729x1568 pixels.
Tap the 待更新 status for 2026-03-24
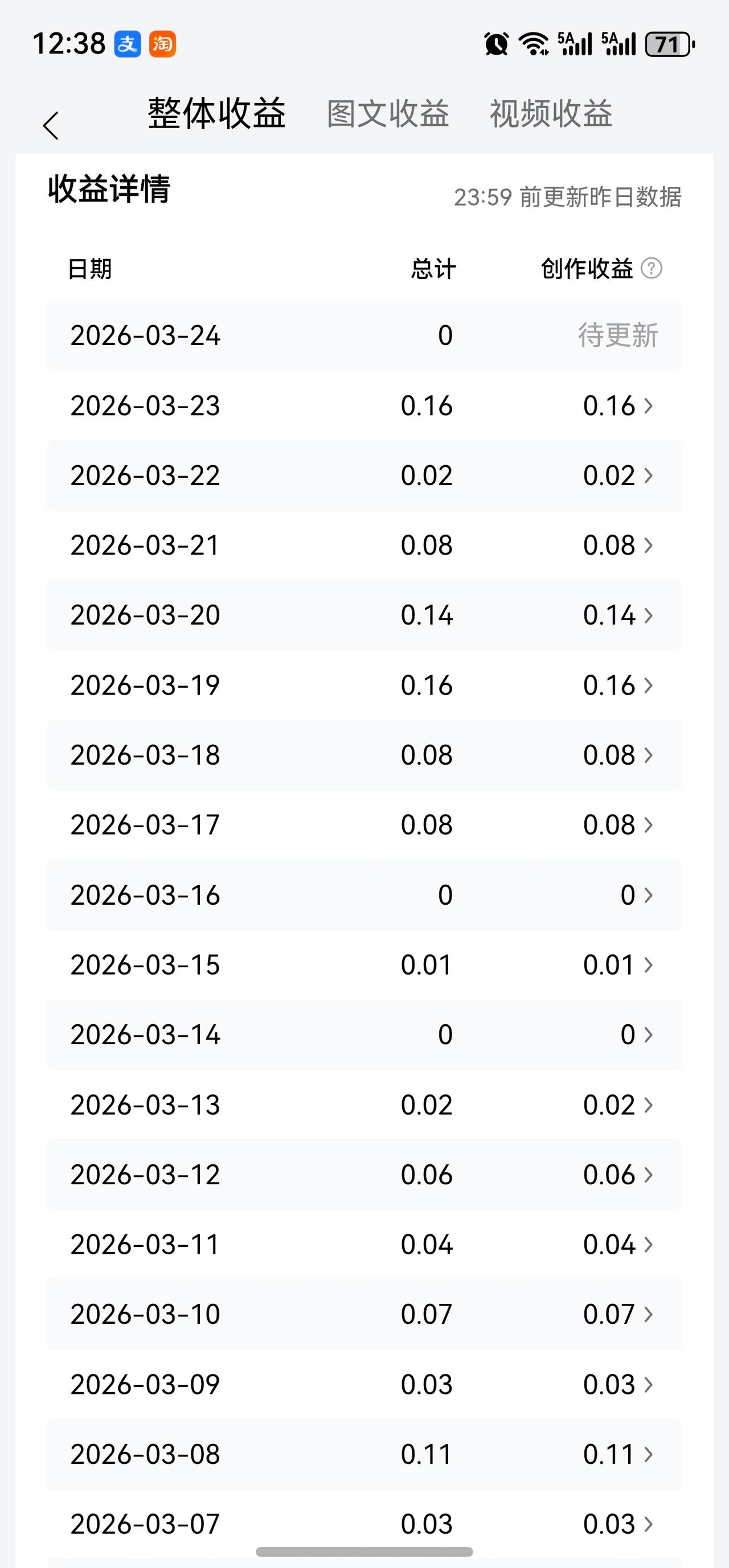(617, 335)
